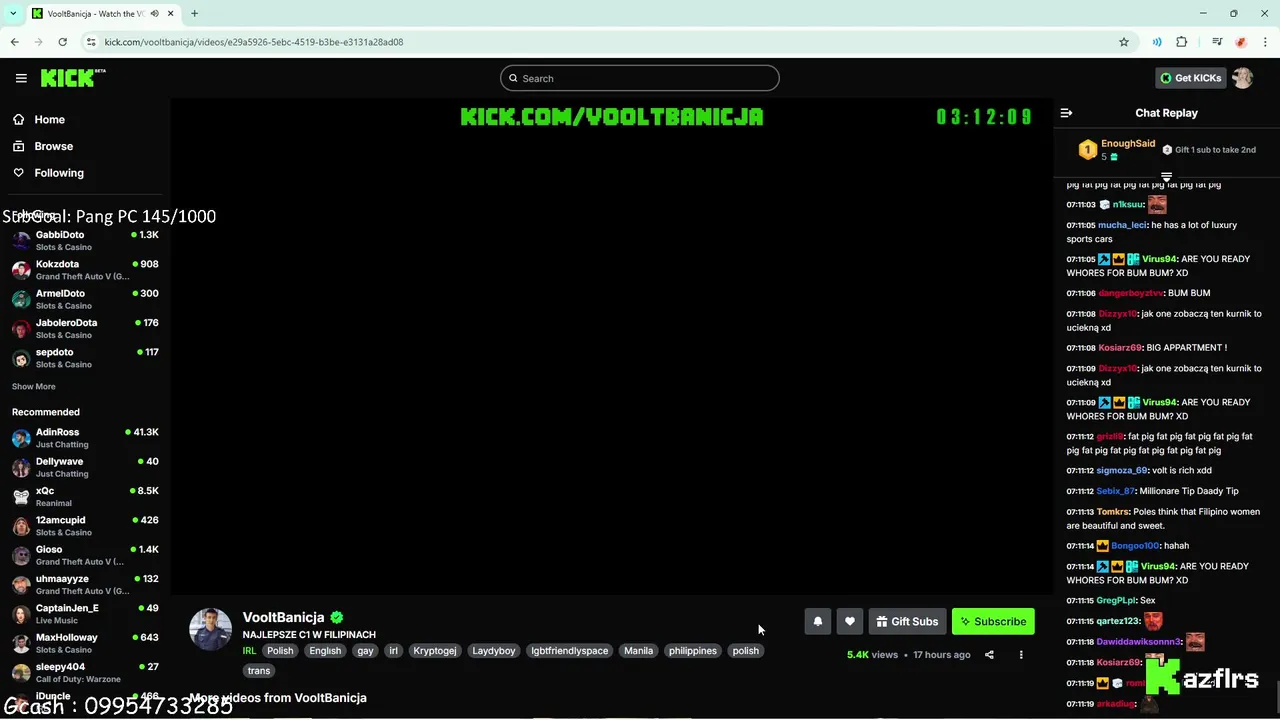Open ArmelDoto channel
Image resolution: width=1280 pixels, height=720 pixels.
click(x=85, y=299)
